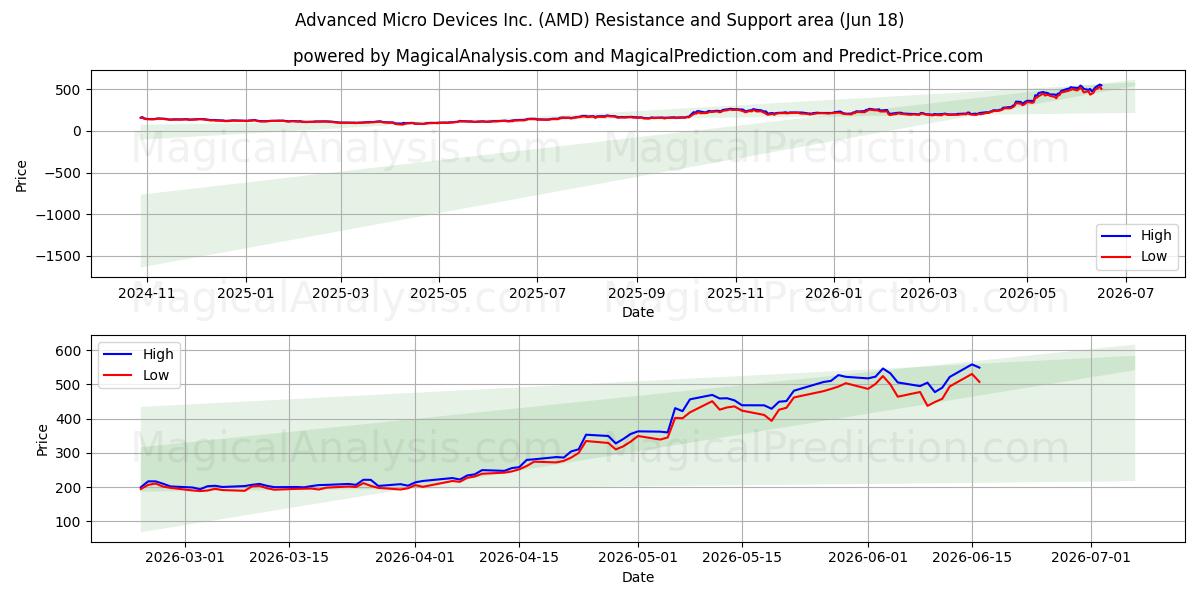Image resolution: width=1200 pixels, height=600 pixels.
Task: Click the '2026-04-15' date tick label
Action: point(519,558)
